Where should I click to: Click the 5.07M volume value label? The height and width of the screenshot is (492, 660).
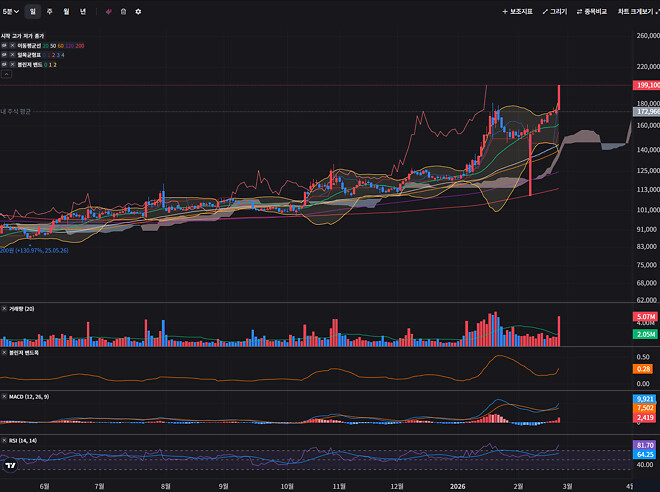(645, 316)
